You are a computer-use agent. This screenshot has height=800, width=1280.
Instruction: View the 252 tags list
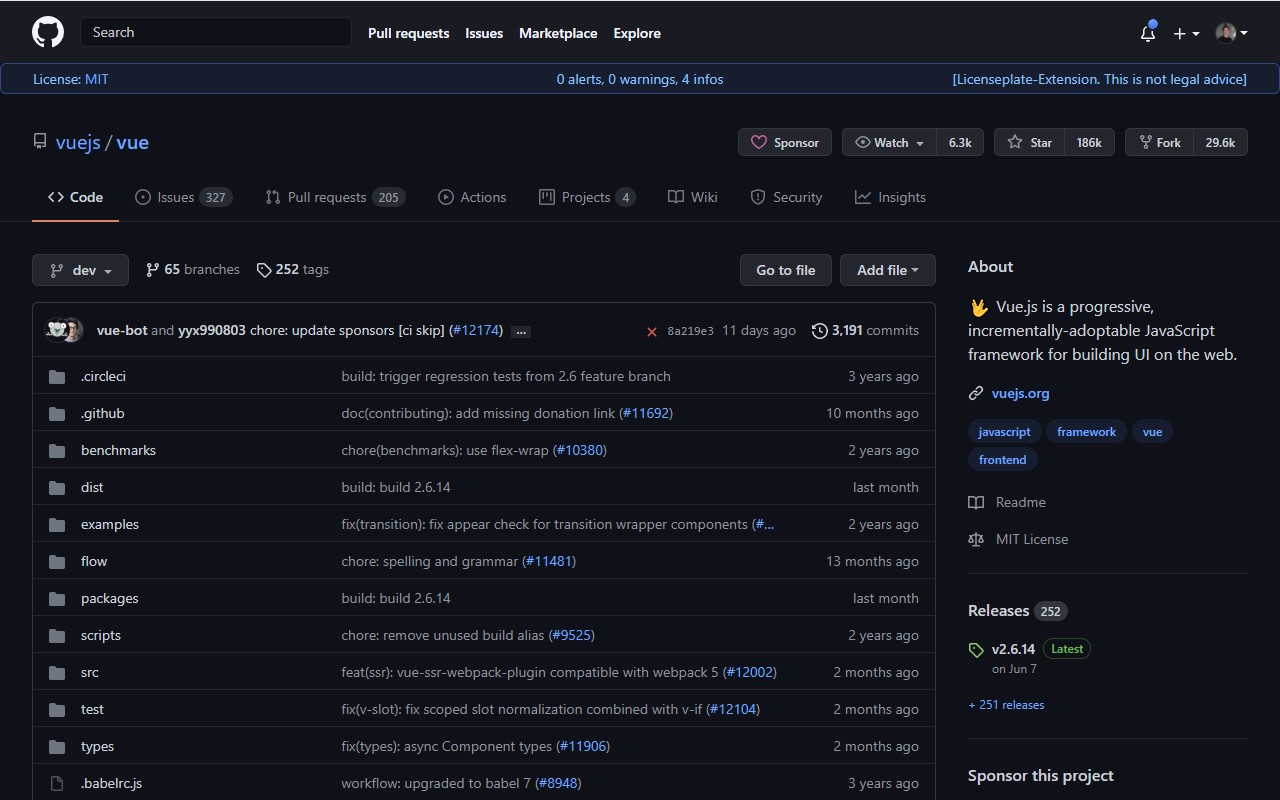pos(293,270)
